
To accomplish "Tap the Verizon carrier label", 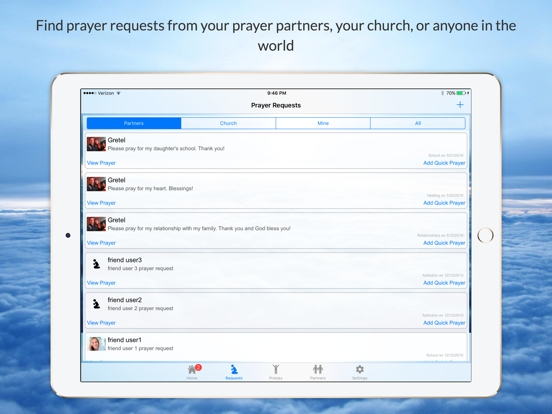I will click(106, 93).
